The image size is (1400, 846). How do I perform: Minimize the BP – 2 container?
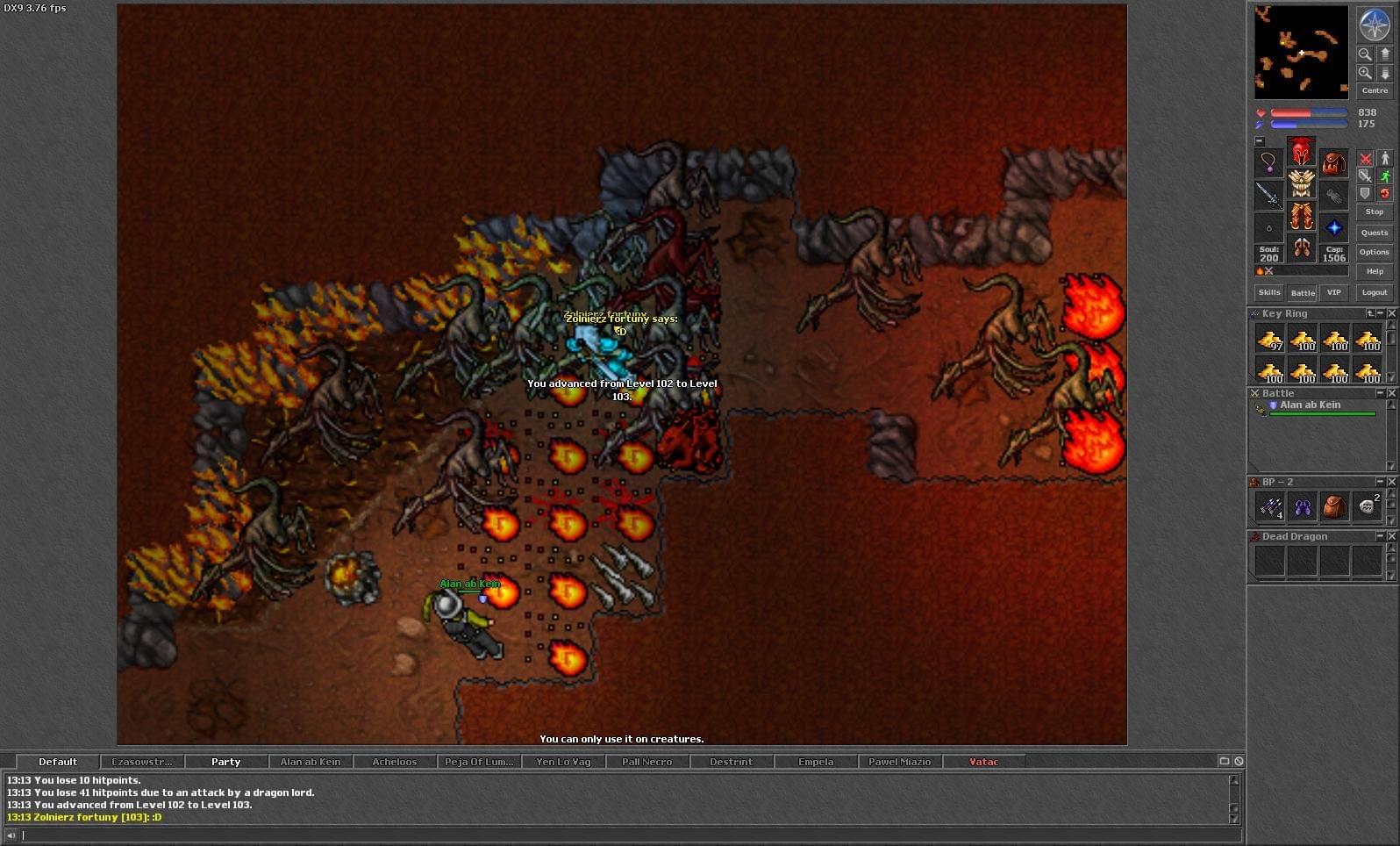coord(1380,482)
